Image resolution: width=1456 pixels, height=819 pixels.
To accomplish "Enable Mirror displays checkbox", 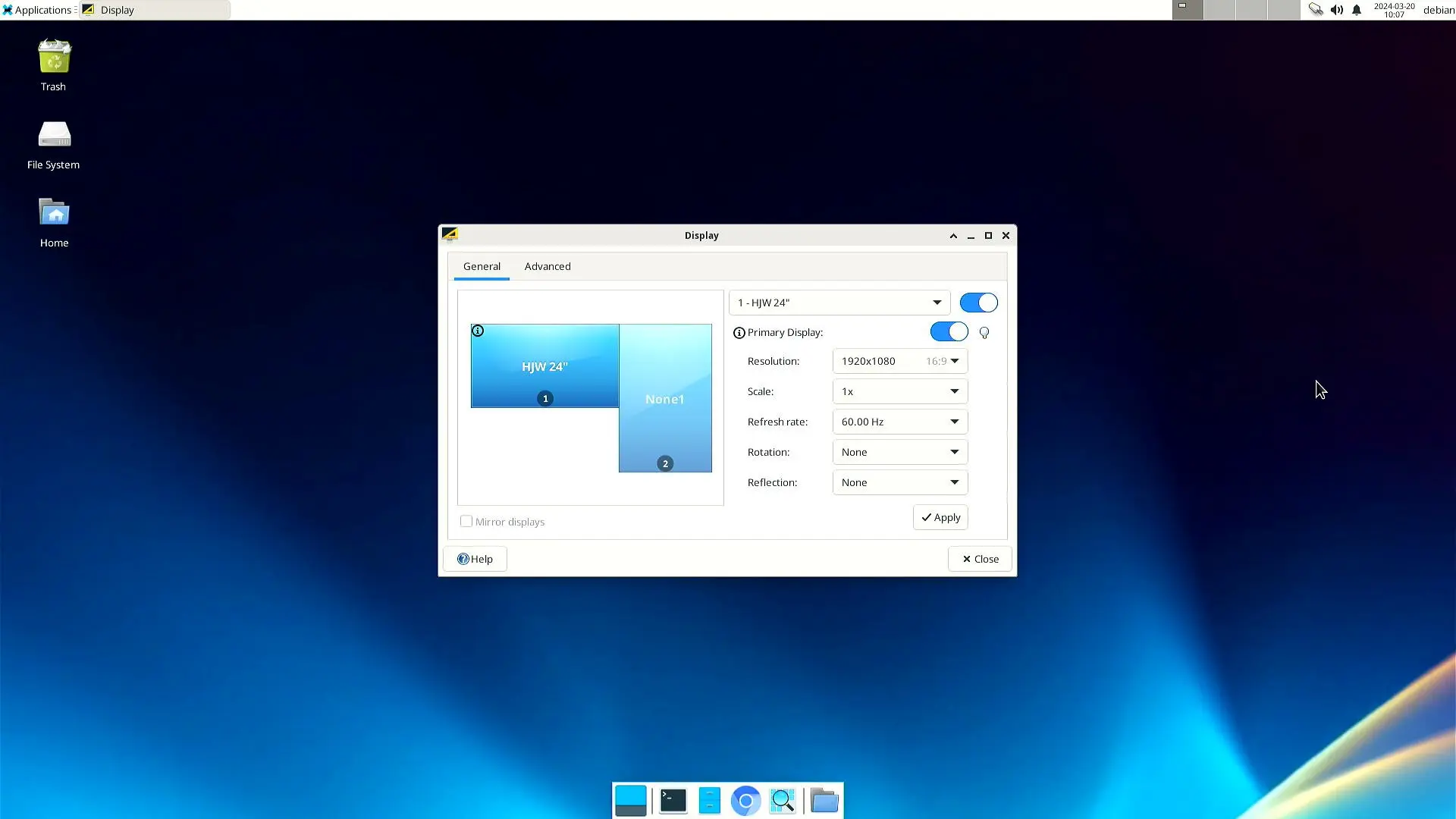I will click(x=466, y=521).
